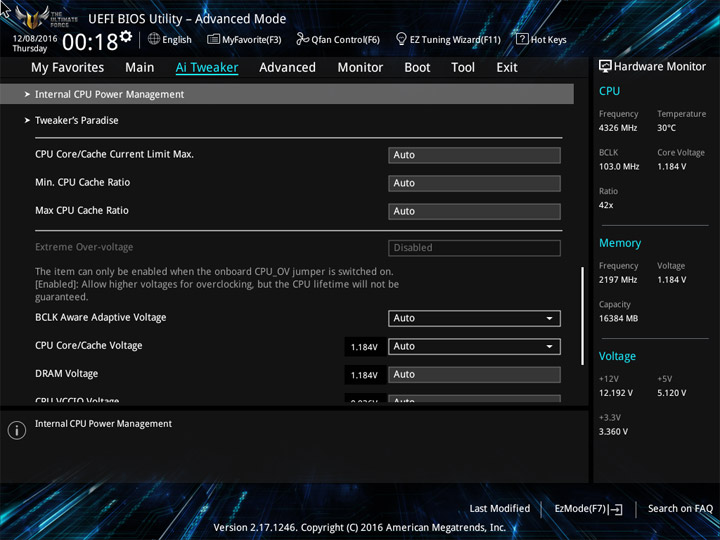
Task: Click the Voltage section heading
Action: pyautogui.click(x=617, y=356)
